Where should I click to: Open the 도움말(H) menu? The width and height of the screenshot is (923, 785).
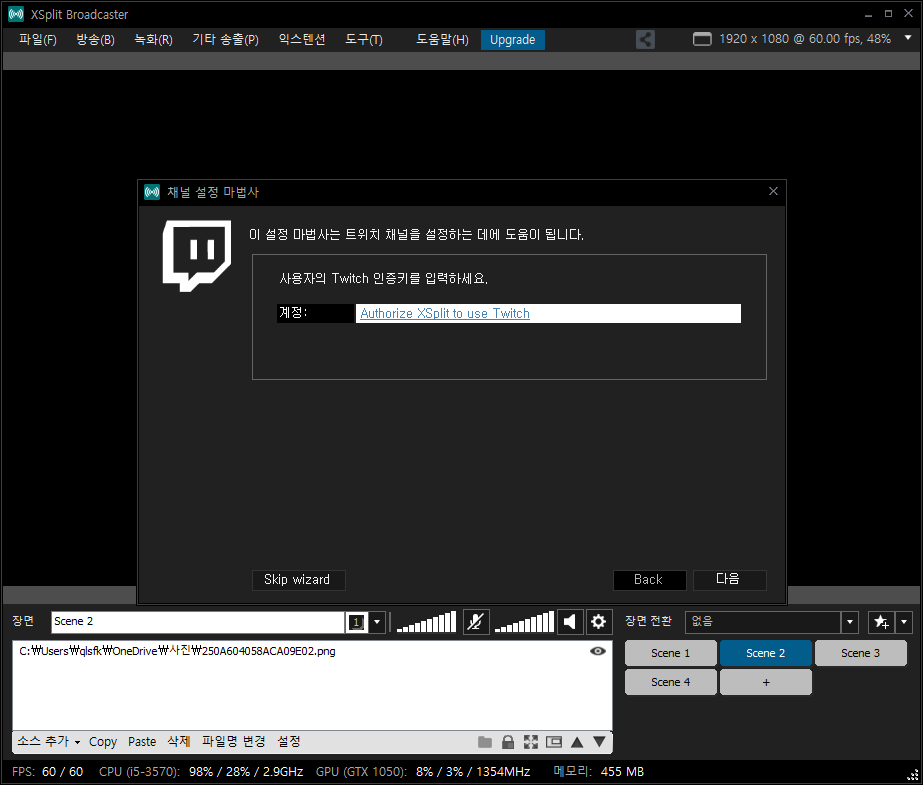442,39
